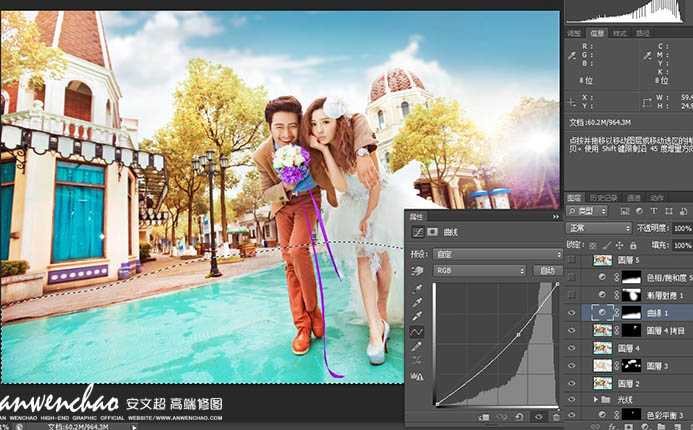
Task: Switch to the 信息 info tab
Action: [597, 33]
